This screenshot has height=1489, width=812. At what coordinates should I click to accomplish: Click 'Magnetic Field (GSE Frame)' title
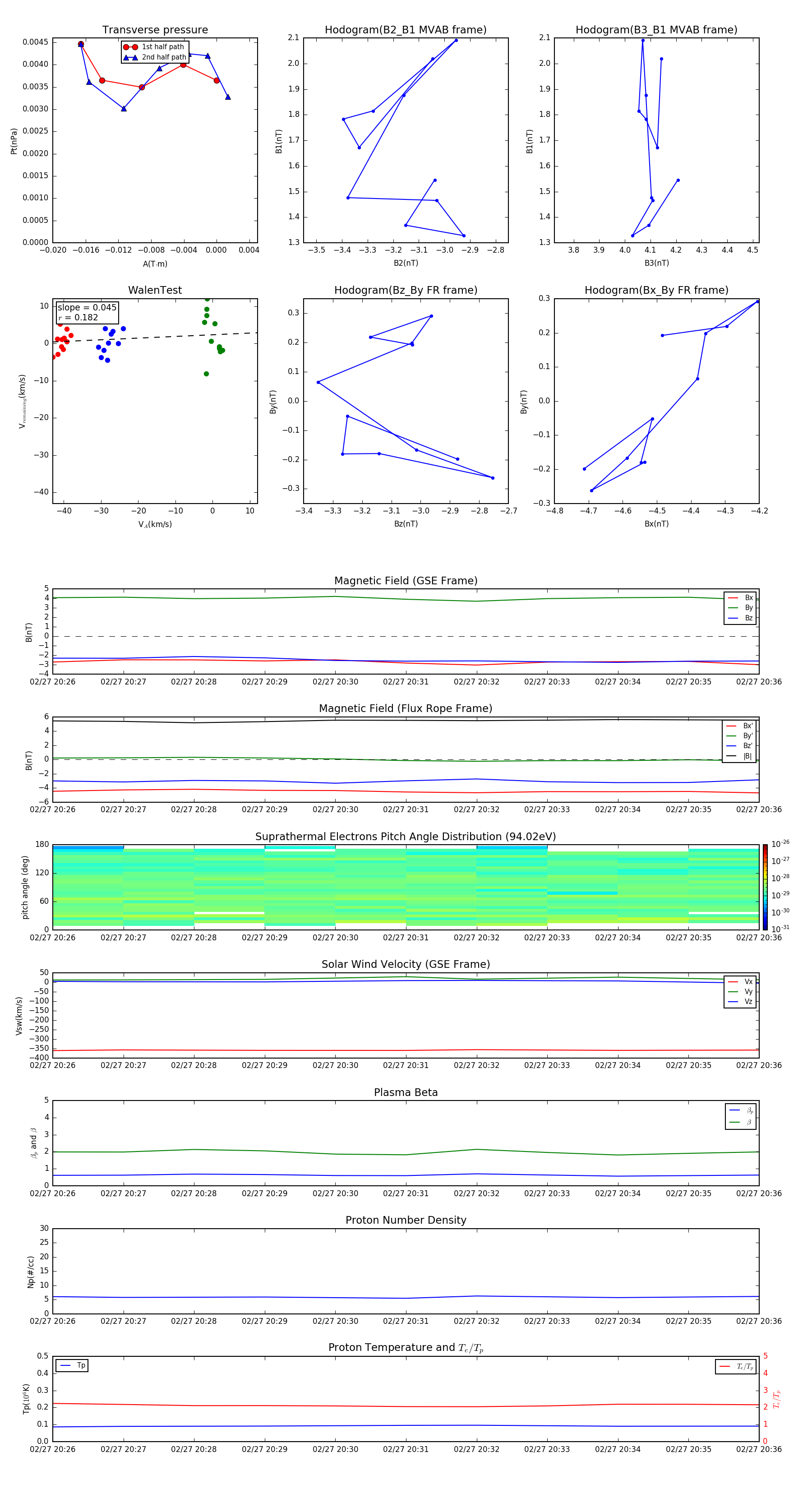[406, 581]
